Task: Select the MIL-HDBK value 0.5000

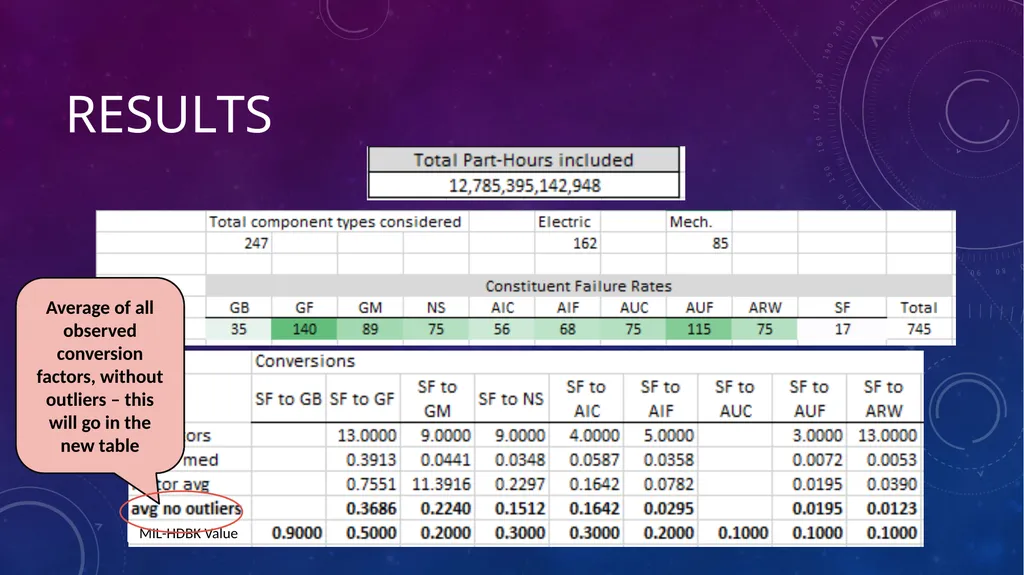Action: coord(371,533)
